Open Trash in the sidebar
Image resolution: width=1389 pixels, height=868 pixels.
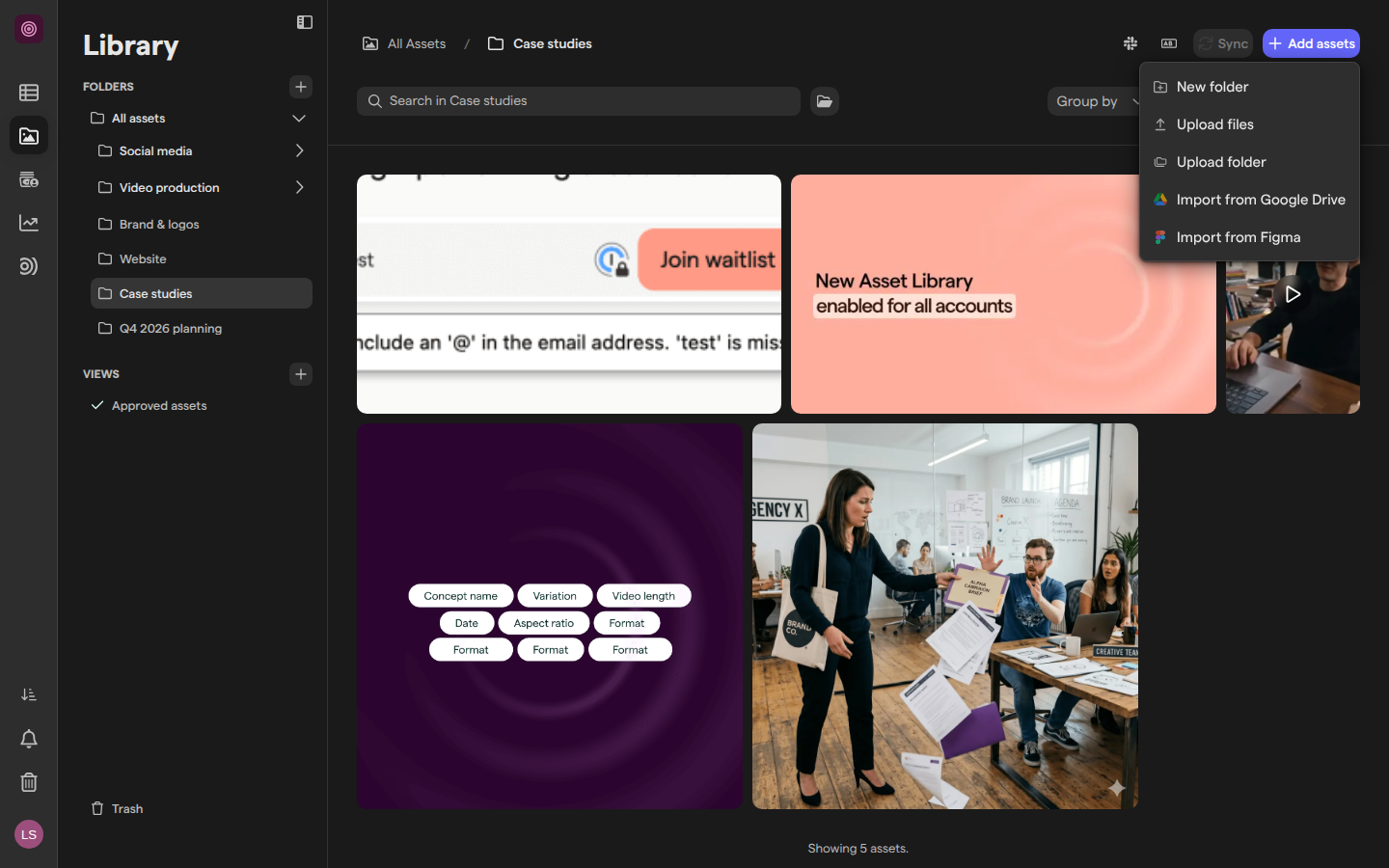pyautogui.click(x=117, y=808)
